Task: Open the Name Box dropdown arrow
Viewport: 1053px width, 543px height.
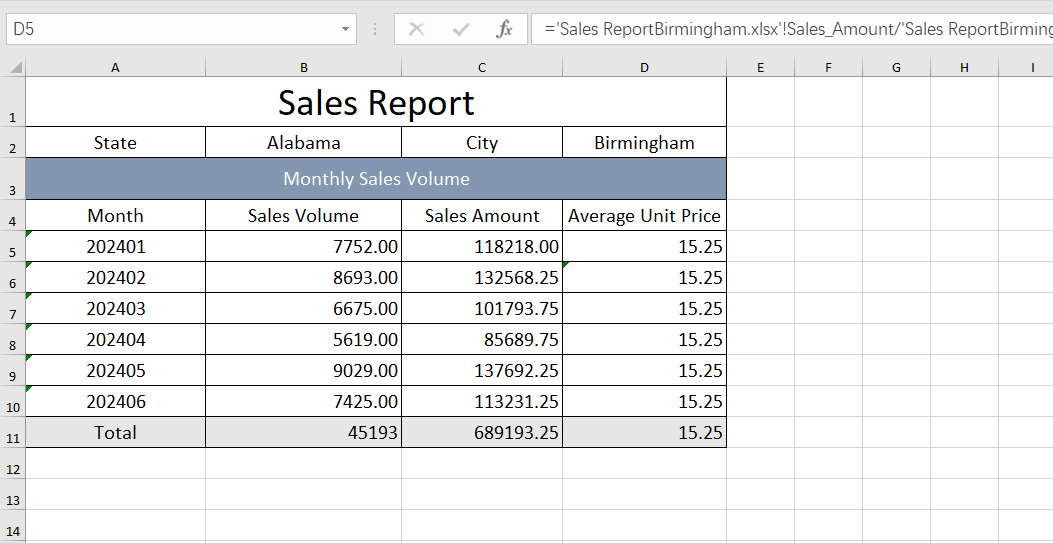Action: 345,30
